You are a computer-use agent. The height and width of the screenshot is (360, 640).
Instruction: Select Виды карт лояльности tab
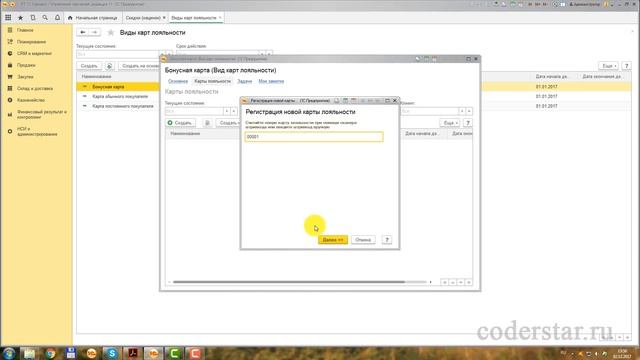[x=194, y=18]
